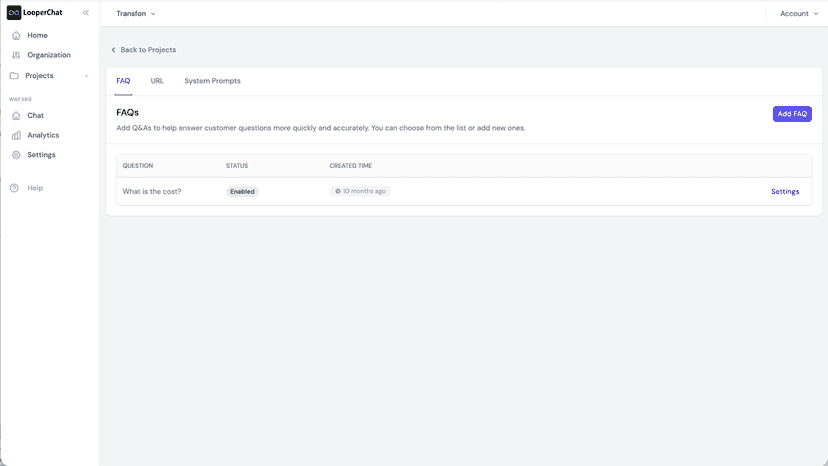
Task: Click the QUESTION column header
Action: (138, 166)
